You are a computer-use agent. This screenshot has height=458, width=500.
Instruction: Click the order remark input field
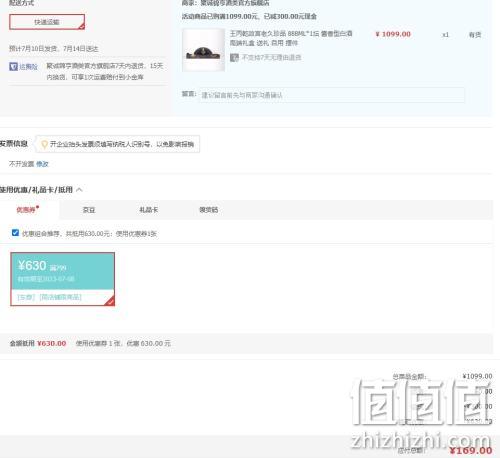[x=332, y=95]
